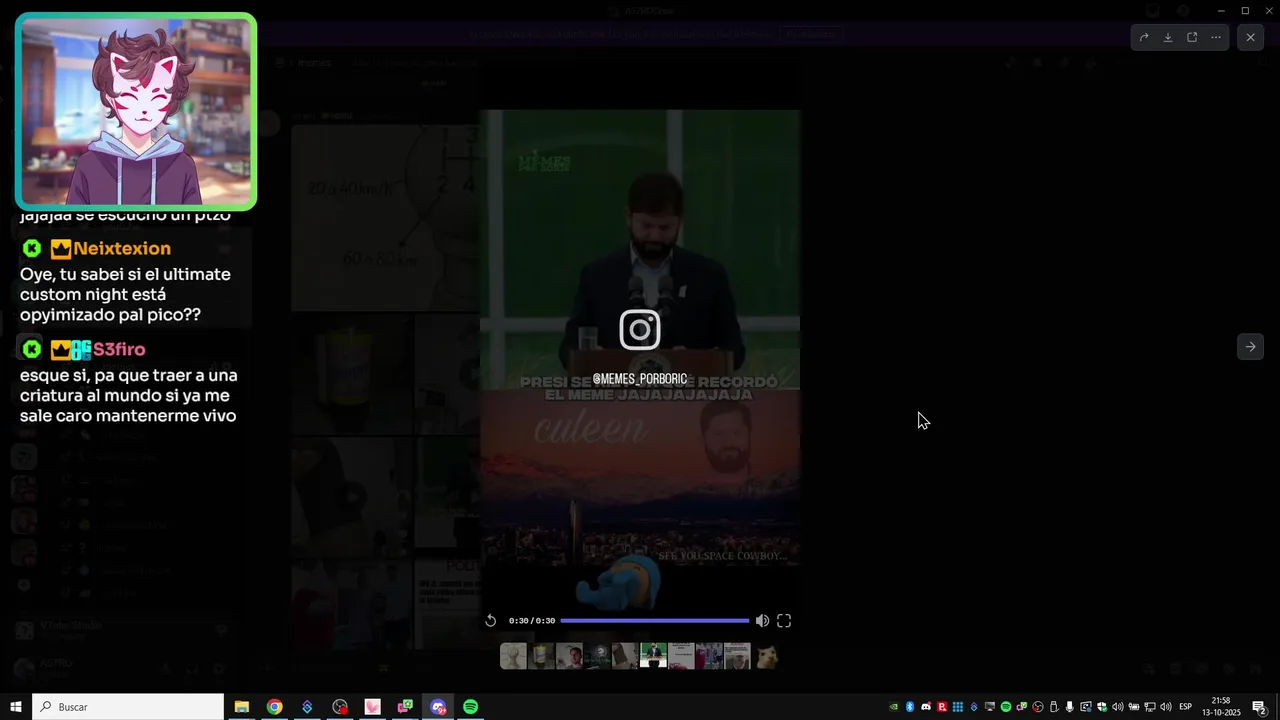Viewport: 1280px width, 720px height.
Task: Click the microphone tray icon
Action: click(1069, 707)
